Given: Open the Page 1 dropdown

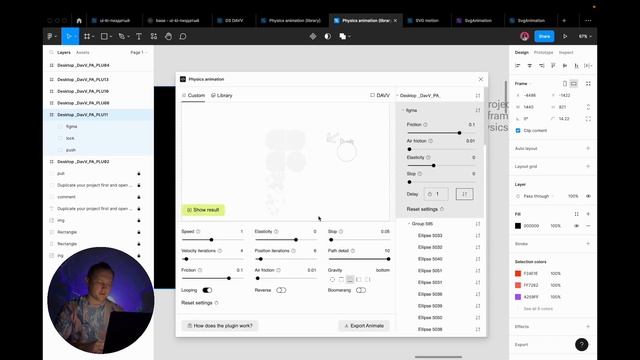Looking at the screenshot, I should coord(139,53).
